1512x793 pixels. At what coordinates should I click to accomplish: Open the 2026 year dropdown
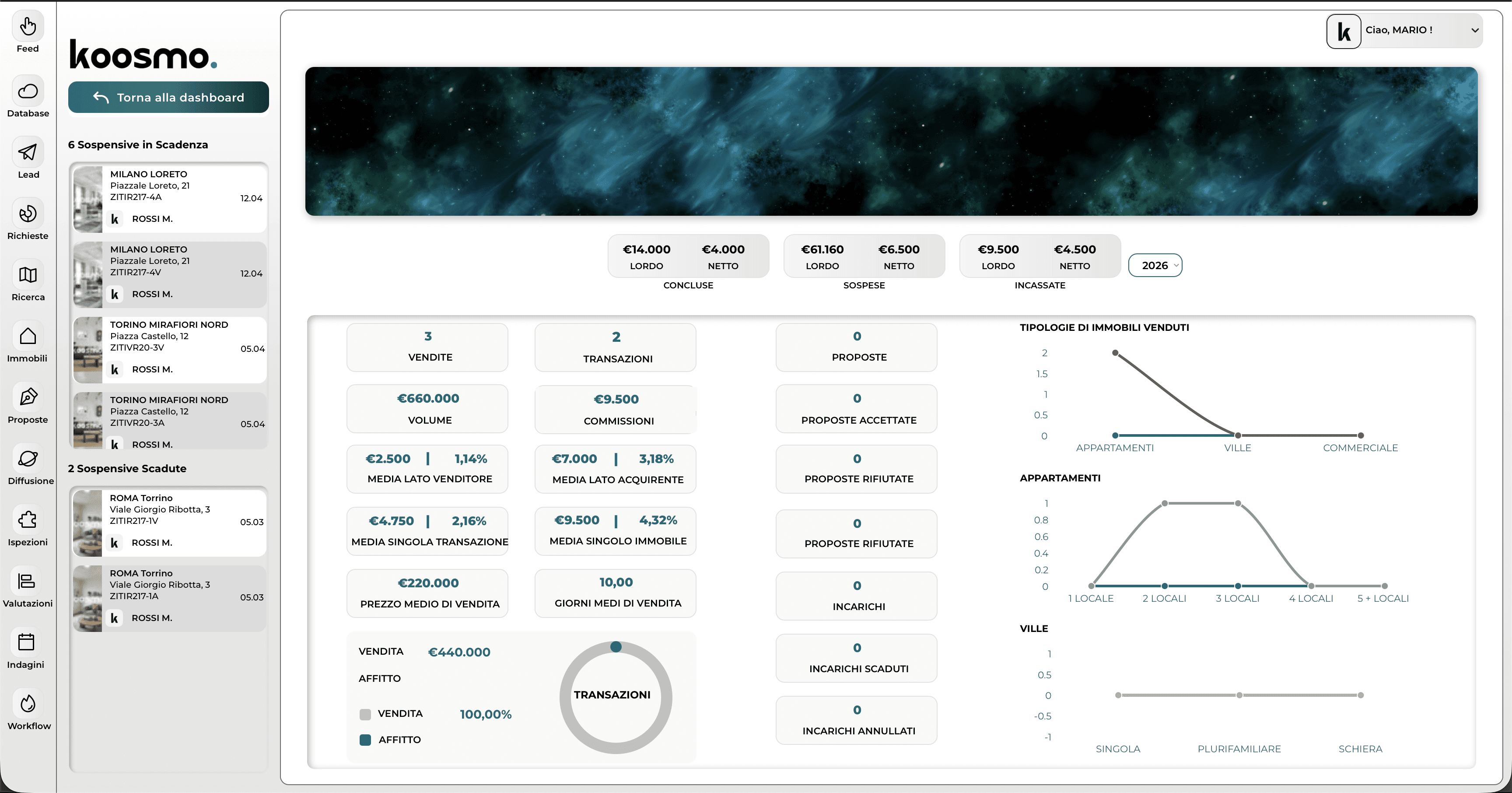1155,265
